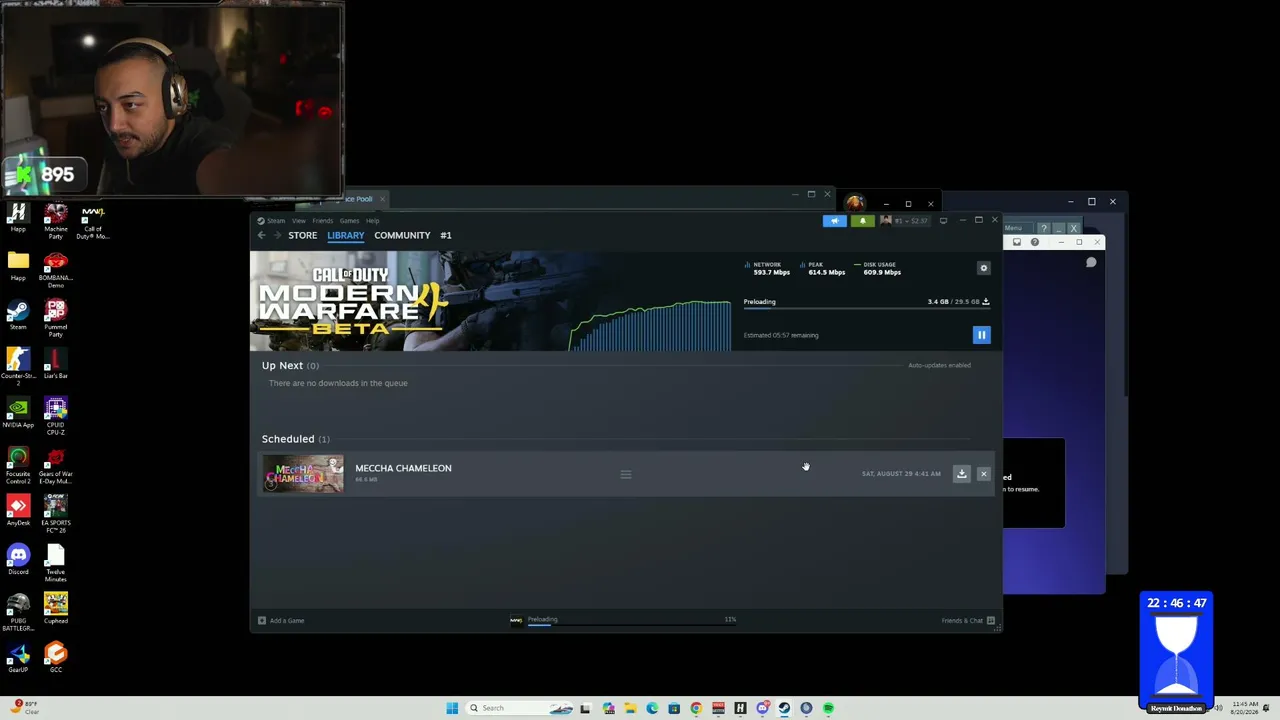Click the blue Steam announcements megaphone button
Image resolution: width=1280 pixels, height=720 pixels.
[x=835, y=221]
